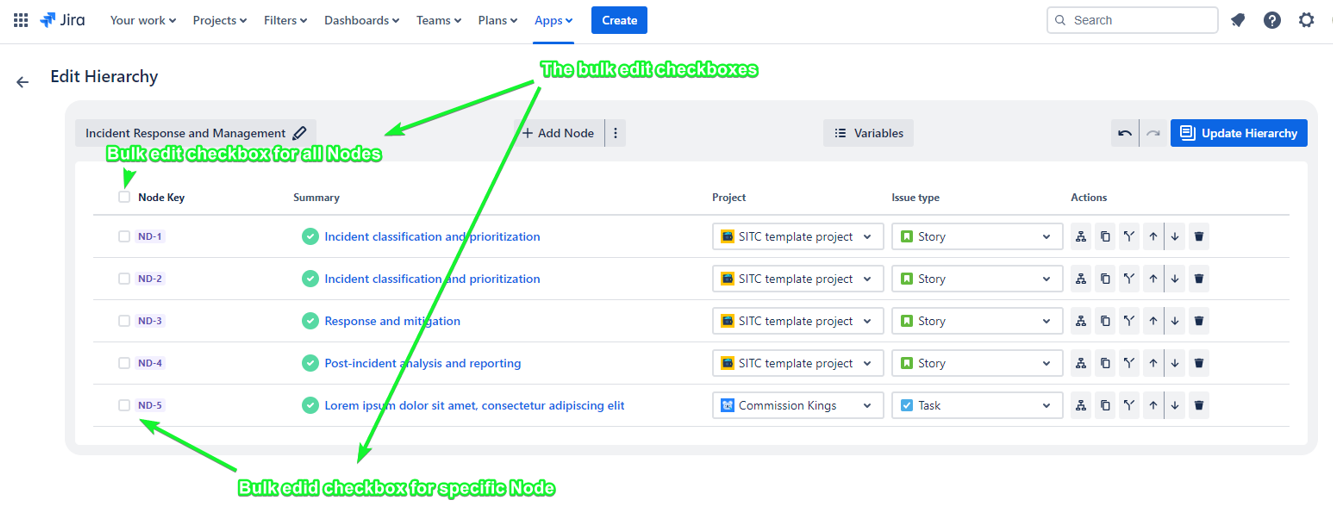Open the Add Node more options menu
This screenshot has width=1333, height=525.
tap(616, 133)
